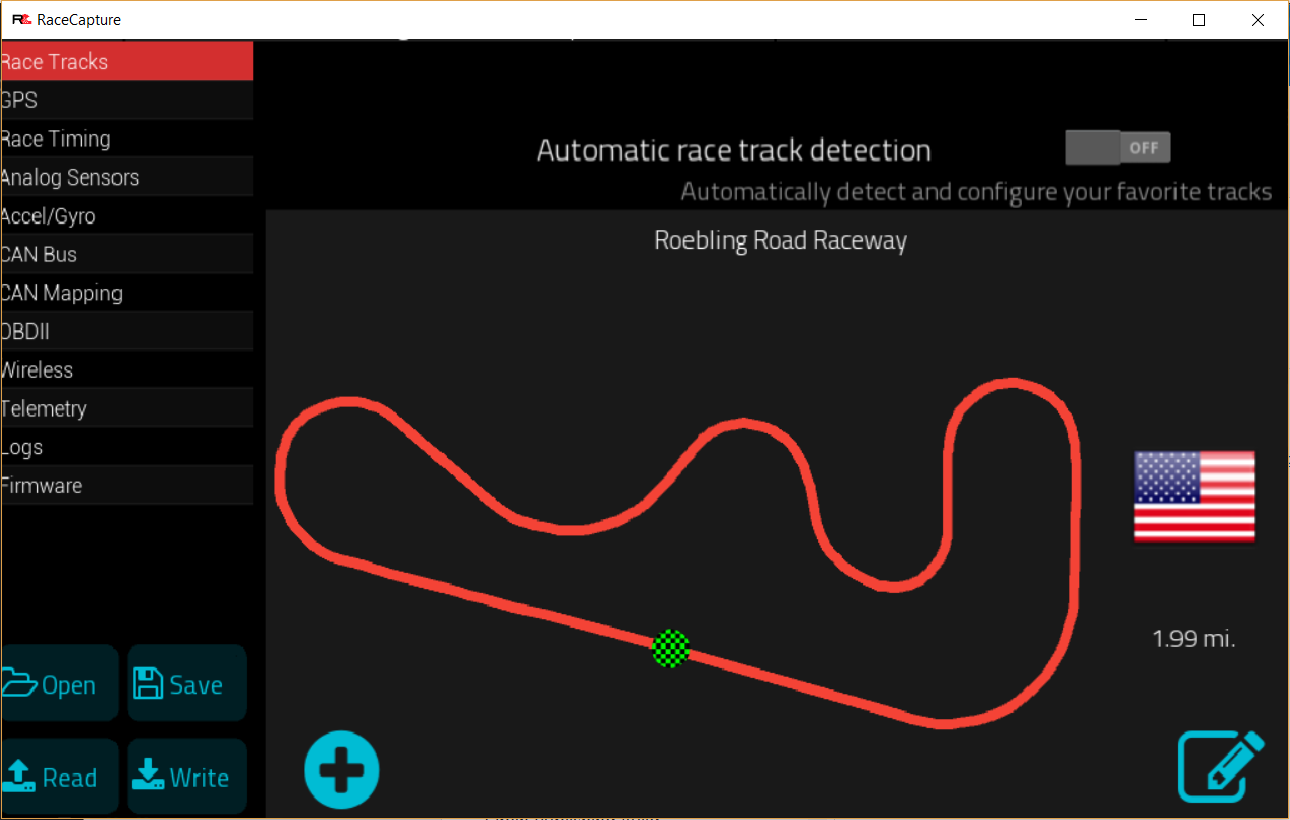Open the Firmware section
This screenshot has width=1290, height=820.
tap(126, 486)
